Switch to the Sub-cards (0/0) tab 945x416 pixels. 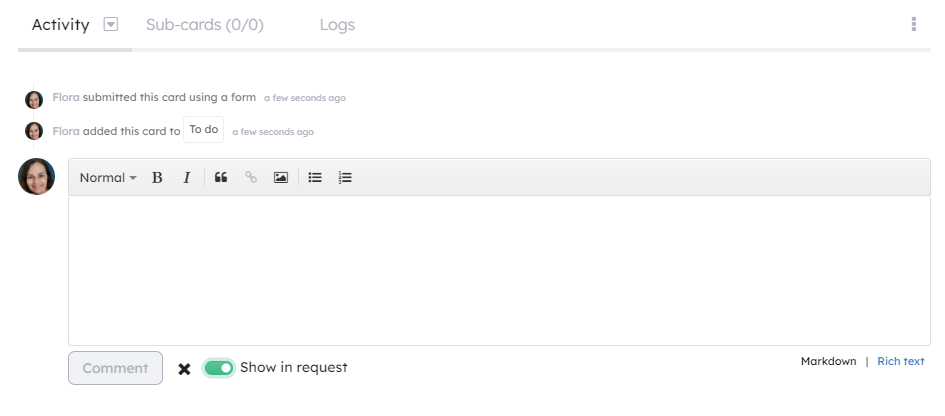pos(205,25)
